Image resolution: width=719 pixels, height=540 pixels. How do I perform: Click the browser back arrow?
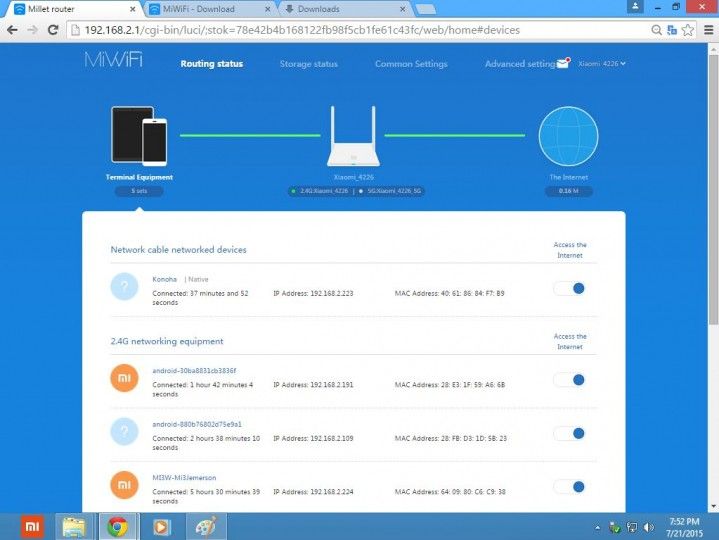(x=12, y=30)
